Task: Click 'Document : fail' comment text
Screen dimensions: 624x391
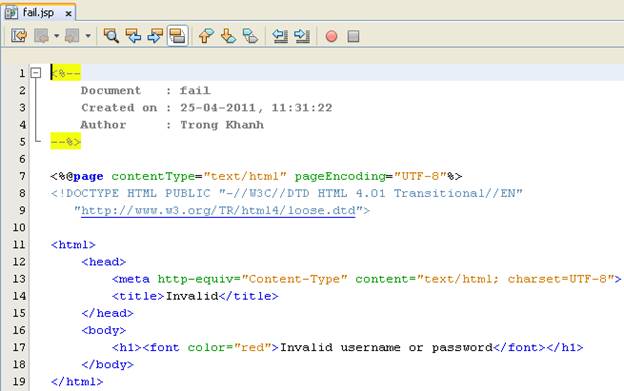Action: coord(146,91)
